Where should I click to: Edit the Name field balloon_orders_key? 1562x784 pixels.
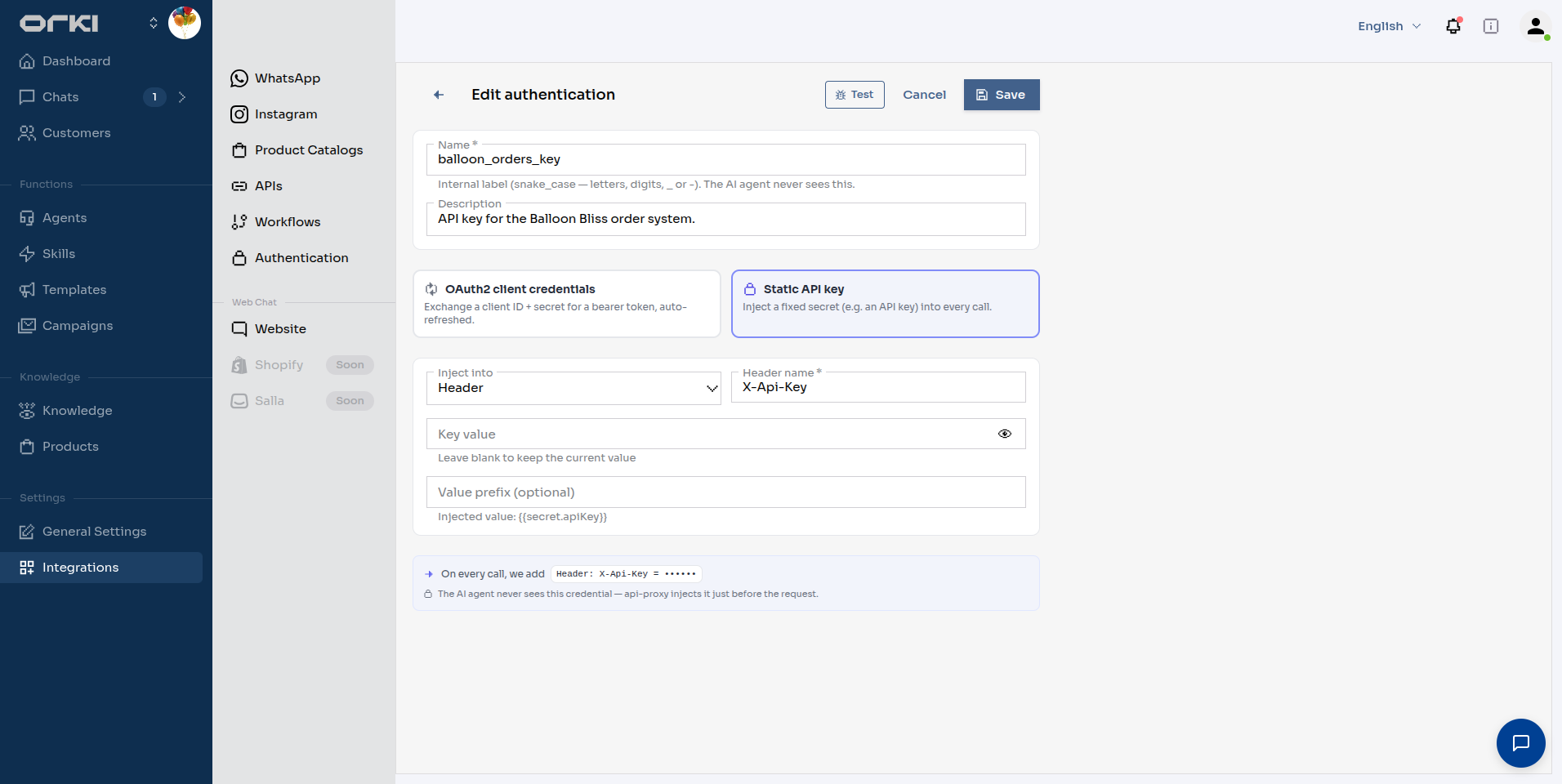(x=725, y=159)
